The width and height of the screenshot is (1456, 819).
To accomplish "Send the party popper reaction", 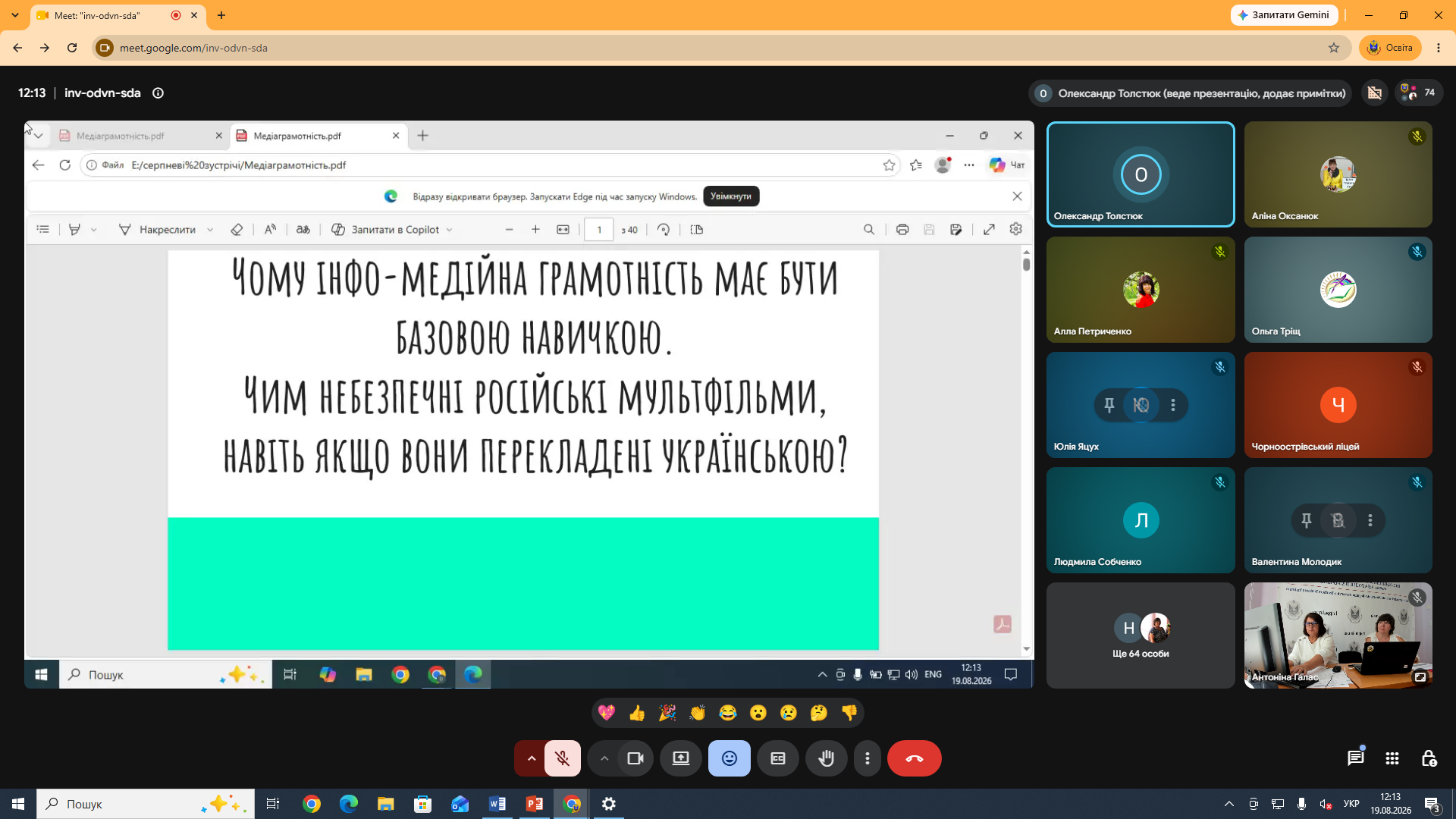I will (x=667, y=713).
